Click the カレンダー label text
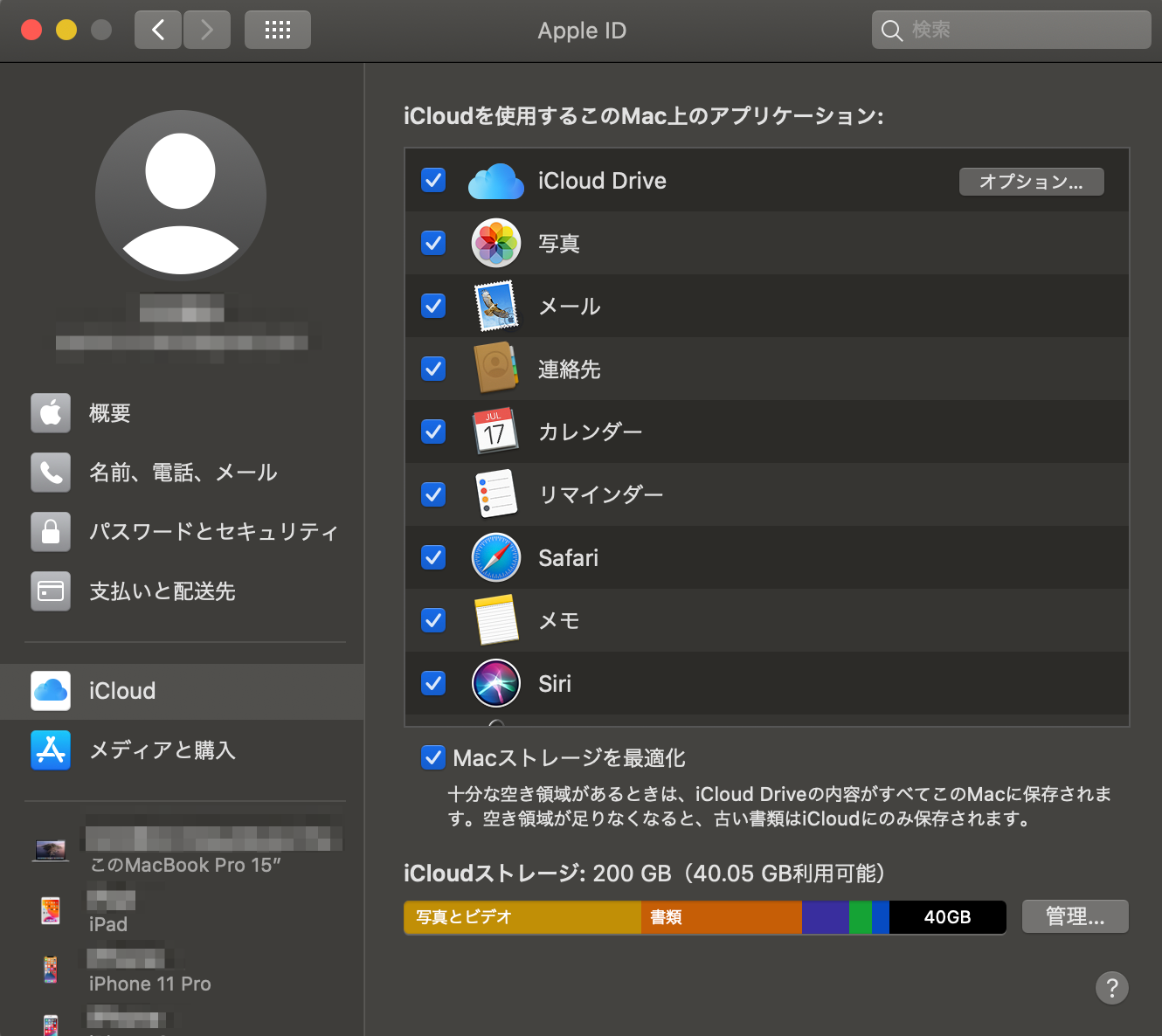The image size is (1162, 1036). 590,432
